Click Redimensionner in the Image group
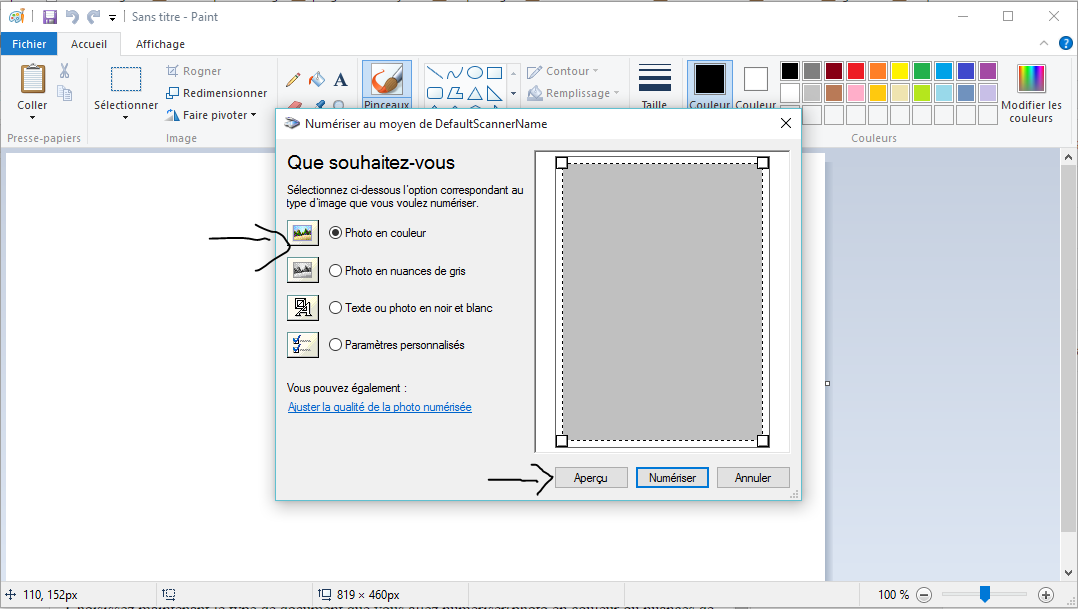Screen dimensions: 1078x609 pos(217,93)
